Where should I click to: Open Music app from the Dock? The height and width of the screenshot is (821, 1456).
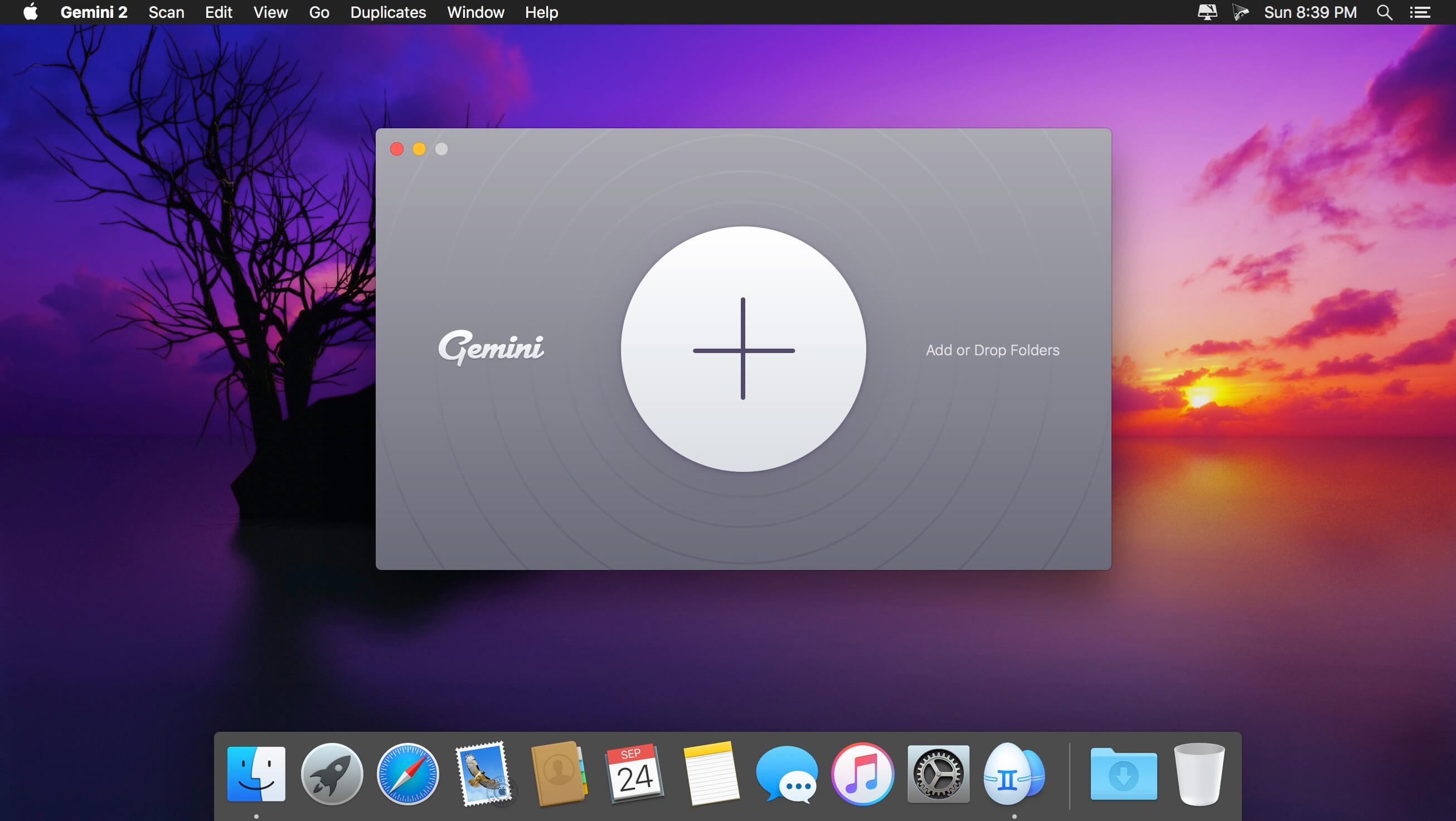coord(862,775)
